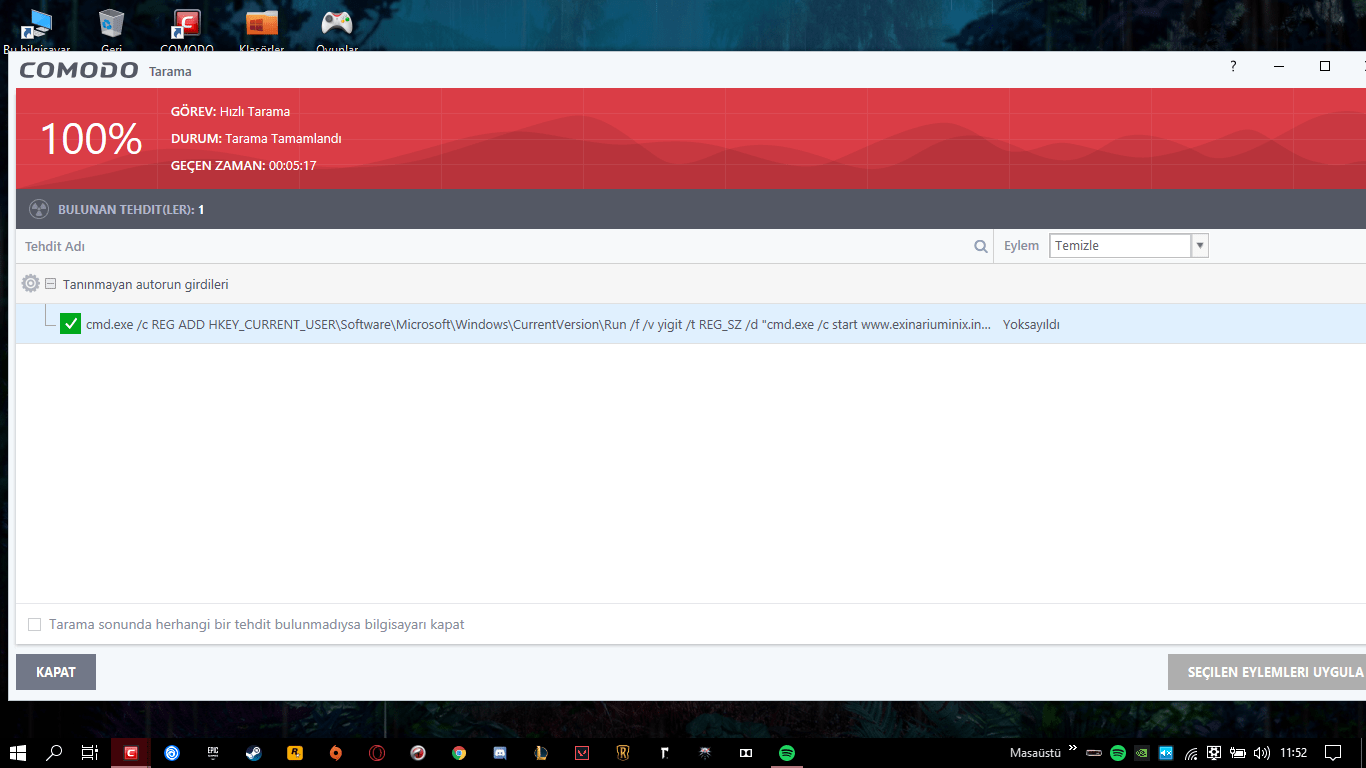Open League of Legends from taskbar
This screenshot has width=1366, height=768.
coord(541,753)
